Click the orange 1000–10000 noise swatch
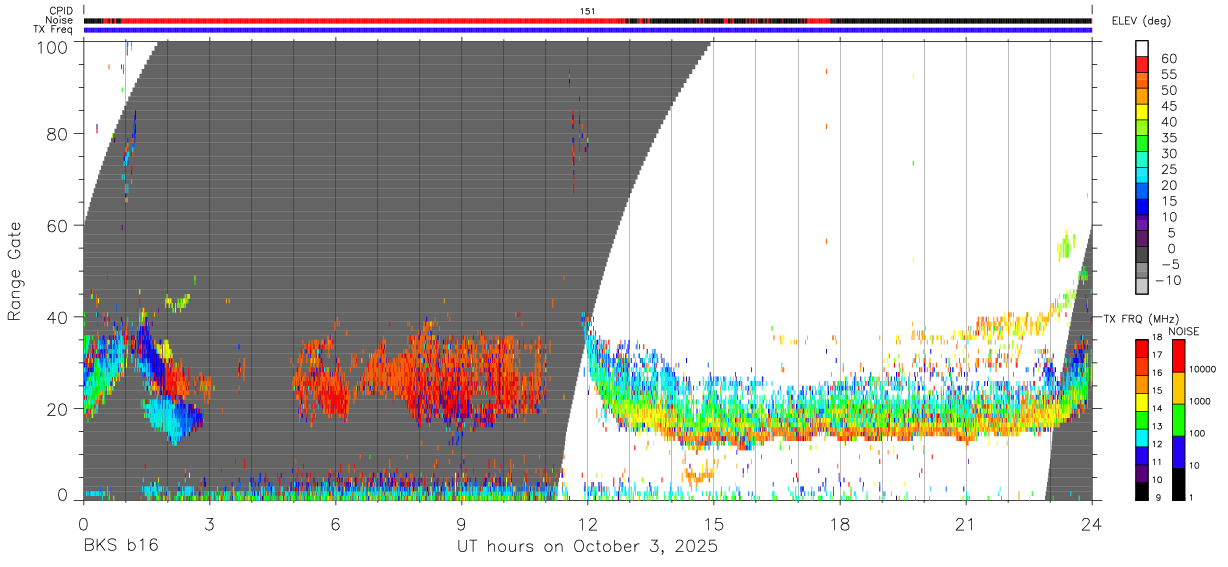The width and height of the screenshot is (1228, 567). pos(1177,387)
